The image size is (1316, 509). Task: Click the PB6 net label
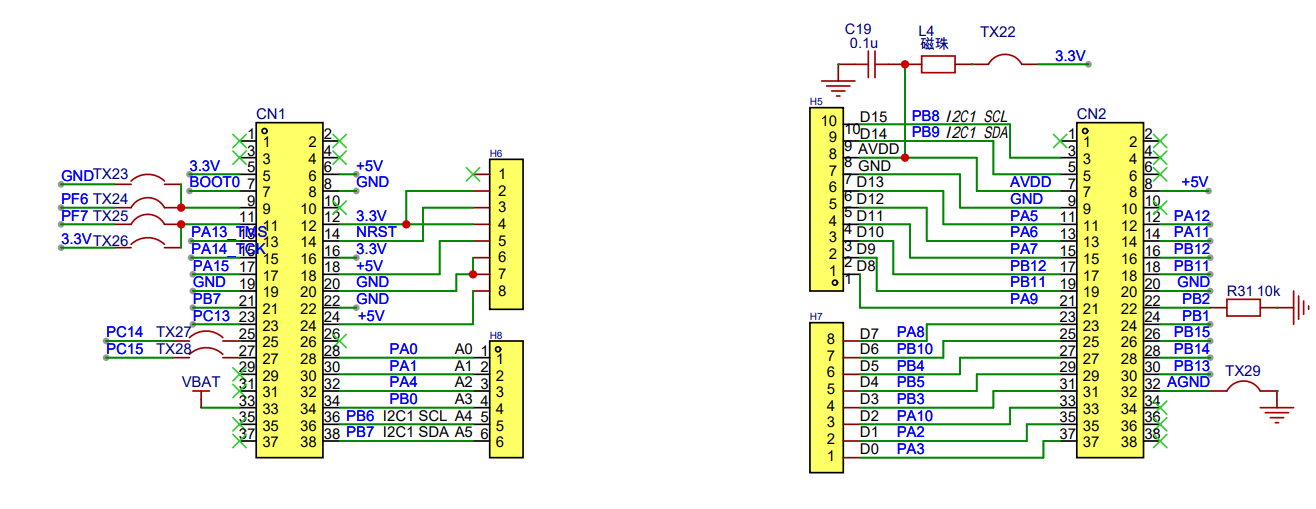coord(360,416)
